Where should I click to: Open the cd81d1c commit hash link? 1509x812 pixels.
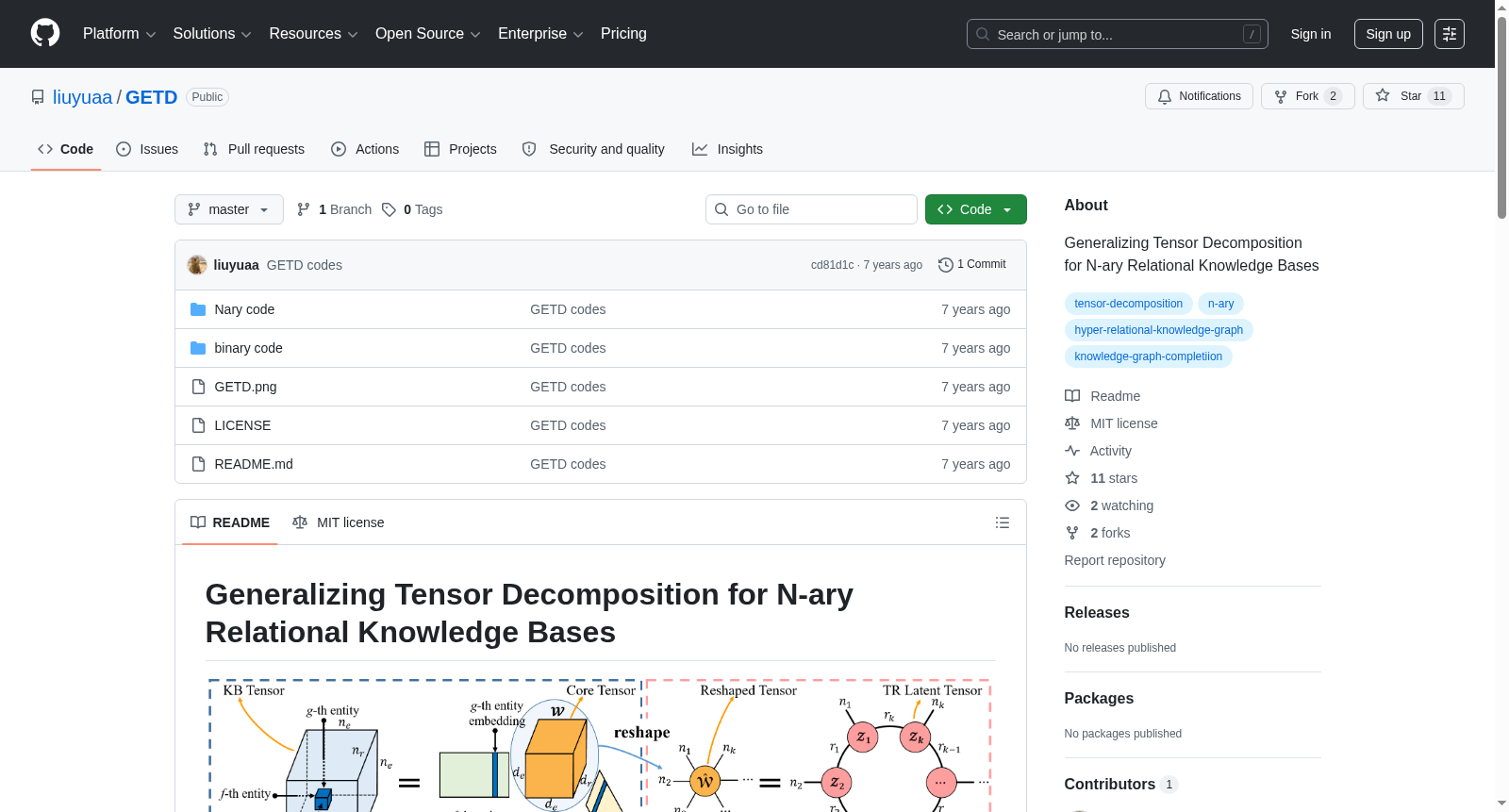tap(832, 265)
